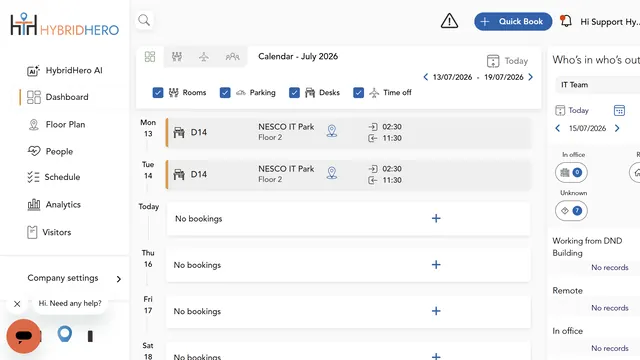Go to next week after 19/07/2026
Viewport: 640px width, 360px height.
(x=531, y=77)
